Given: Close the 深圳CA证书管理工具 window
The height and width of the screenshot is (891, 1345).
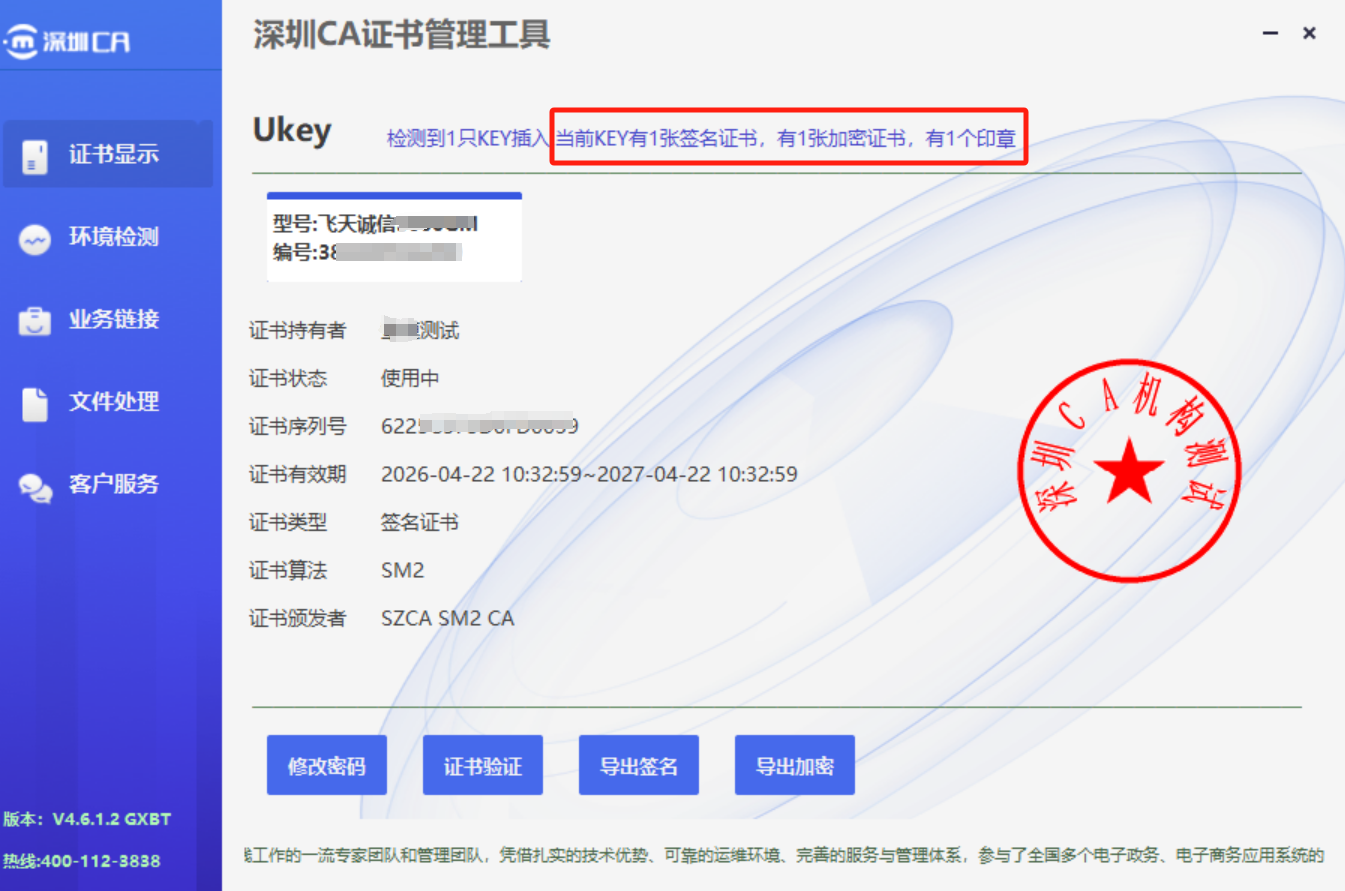Looking at the screenshot, I should [x=1309, y=34].
